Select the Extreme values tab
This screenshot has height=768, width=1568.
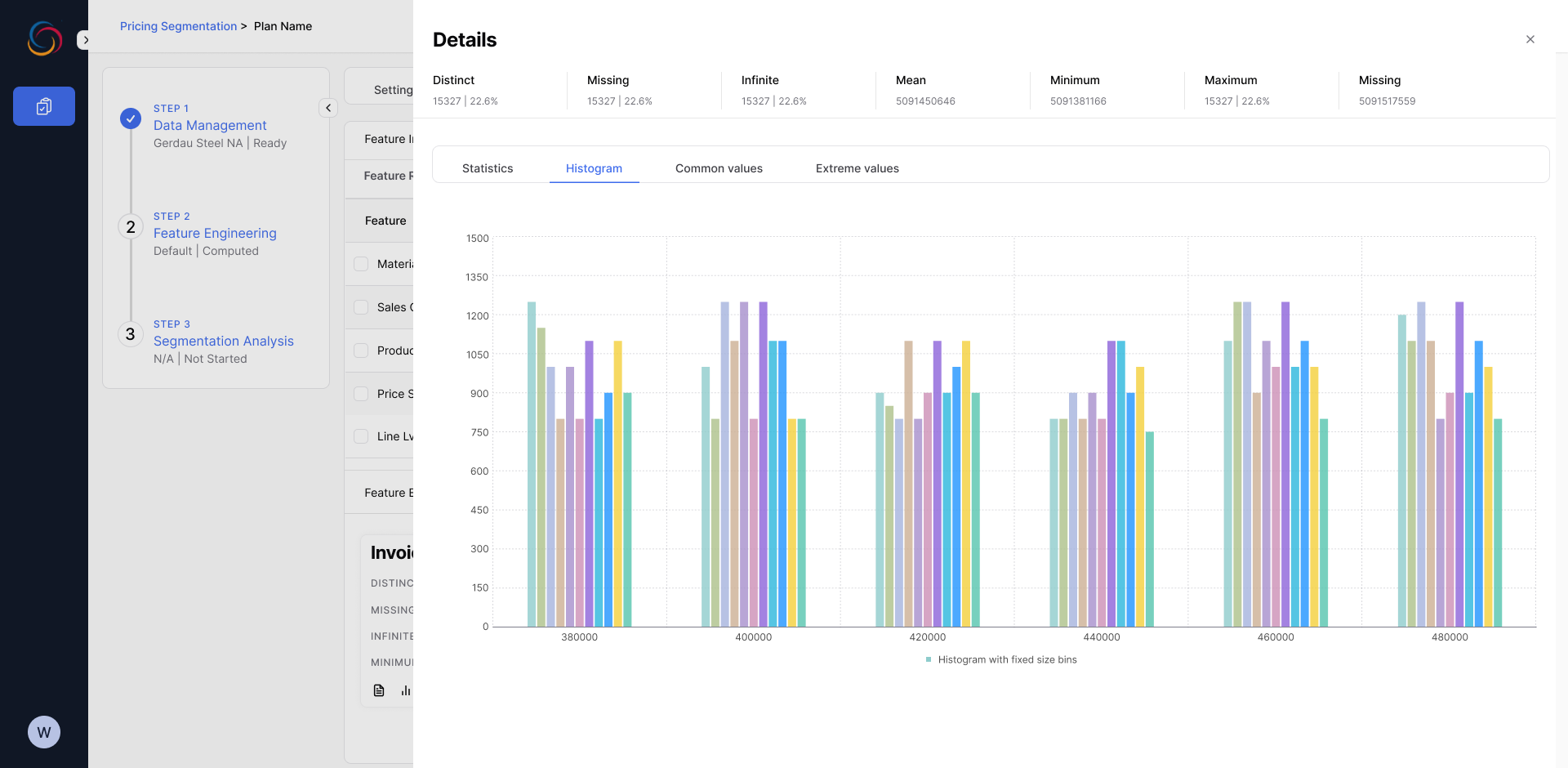(857, 168)
